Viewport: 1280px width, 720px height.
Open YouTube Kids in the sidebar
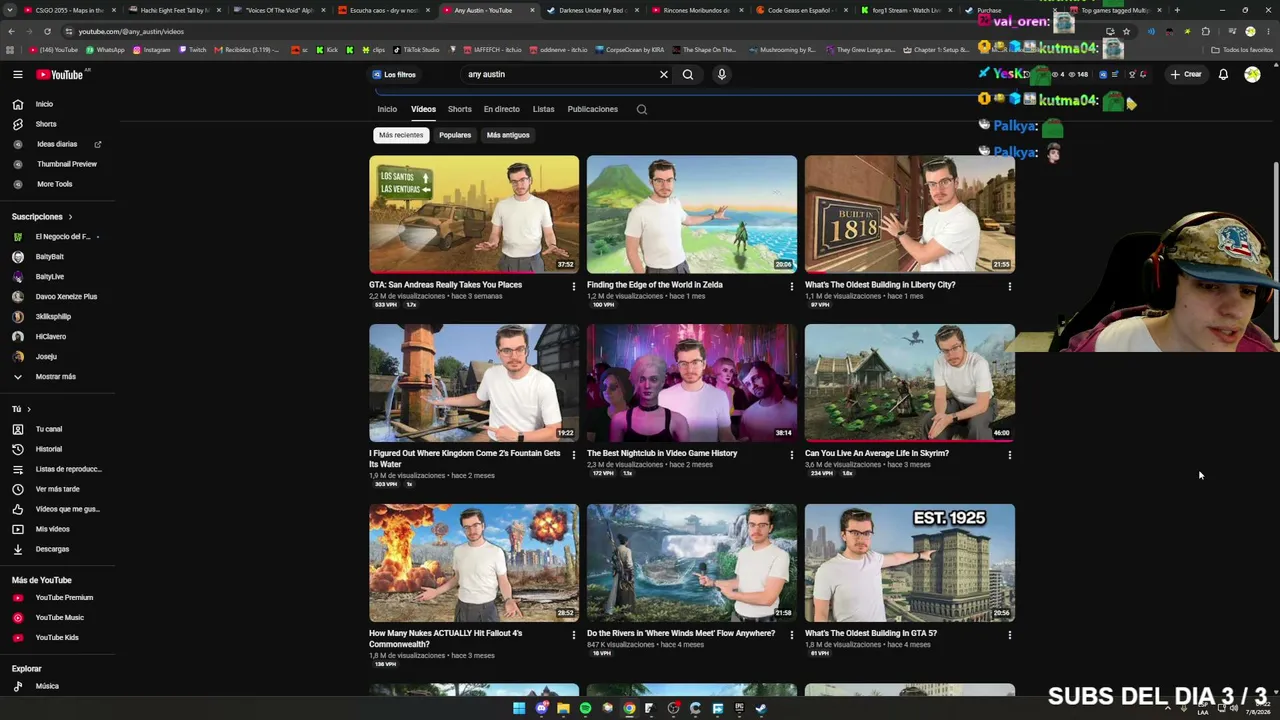[x=57, y=637]
